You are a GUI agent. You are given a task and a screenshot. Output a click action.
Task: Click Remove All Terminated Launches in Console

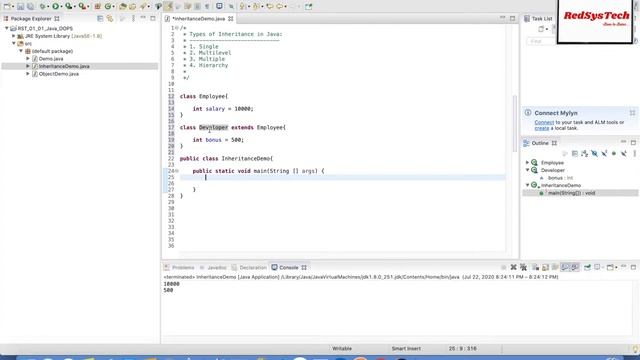(x=524, y=267)
